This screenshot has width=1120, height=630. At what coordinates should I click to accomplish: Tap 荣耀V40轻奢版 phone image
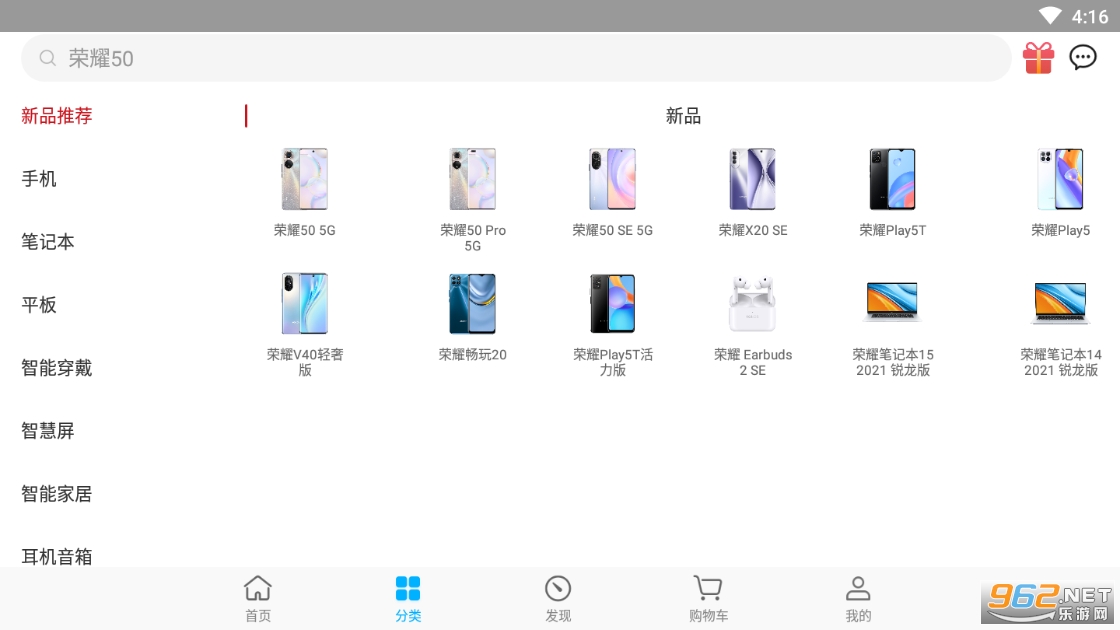click(x=304, y=303)
